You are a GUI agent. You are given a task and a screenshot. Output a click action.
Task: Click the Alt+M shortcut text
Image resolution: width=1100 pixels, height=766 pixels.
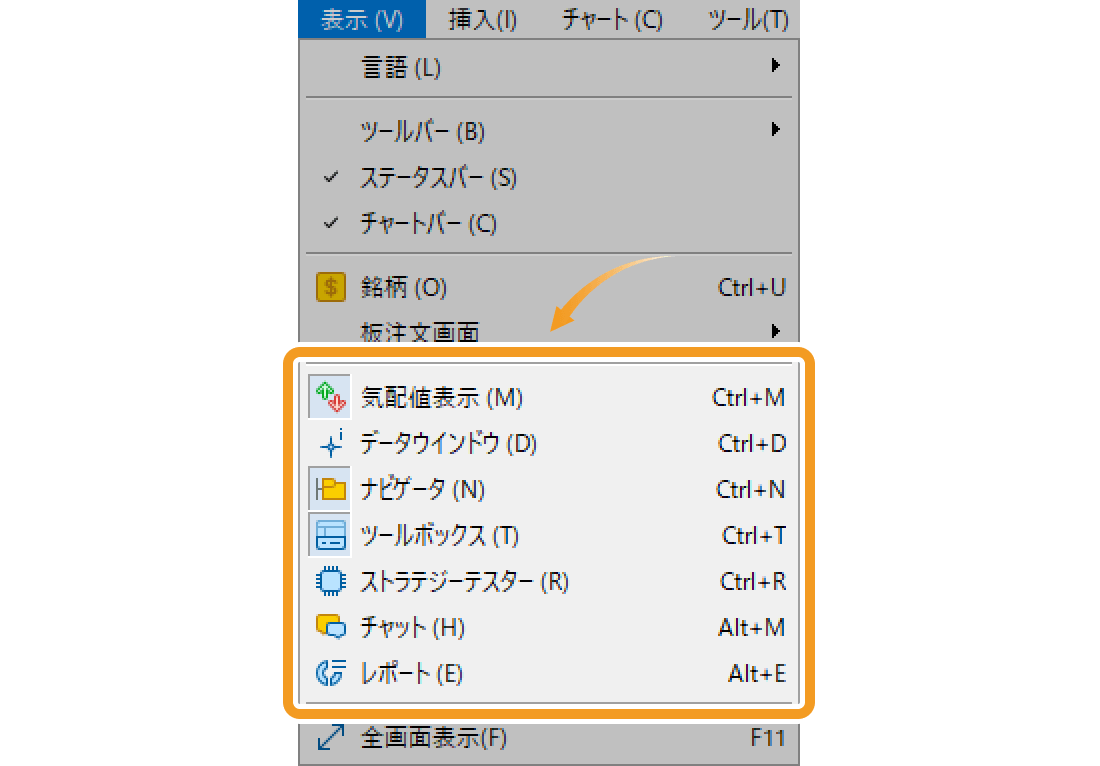coord(751,627)
